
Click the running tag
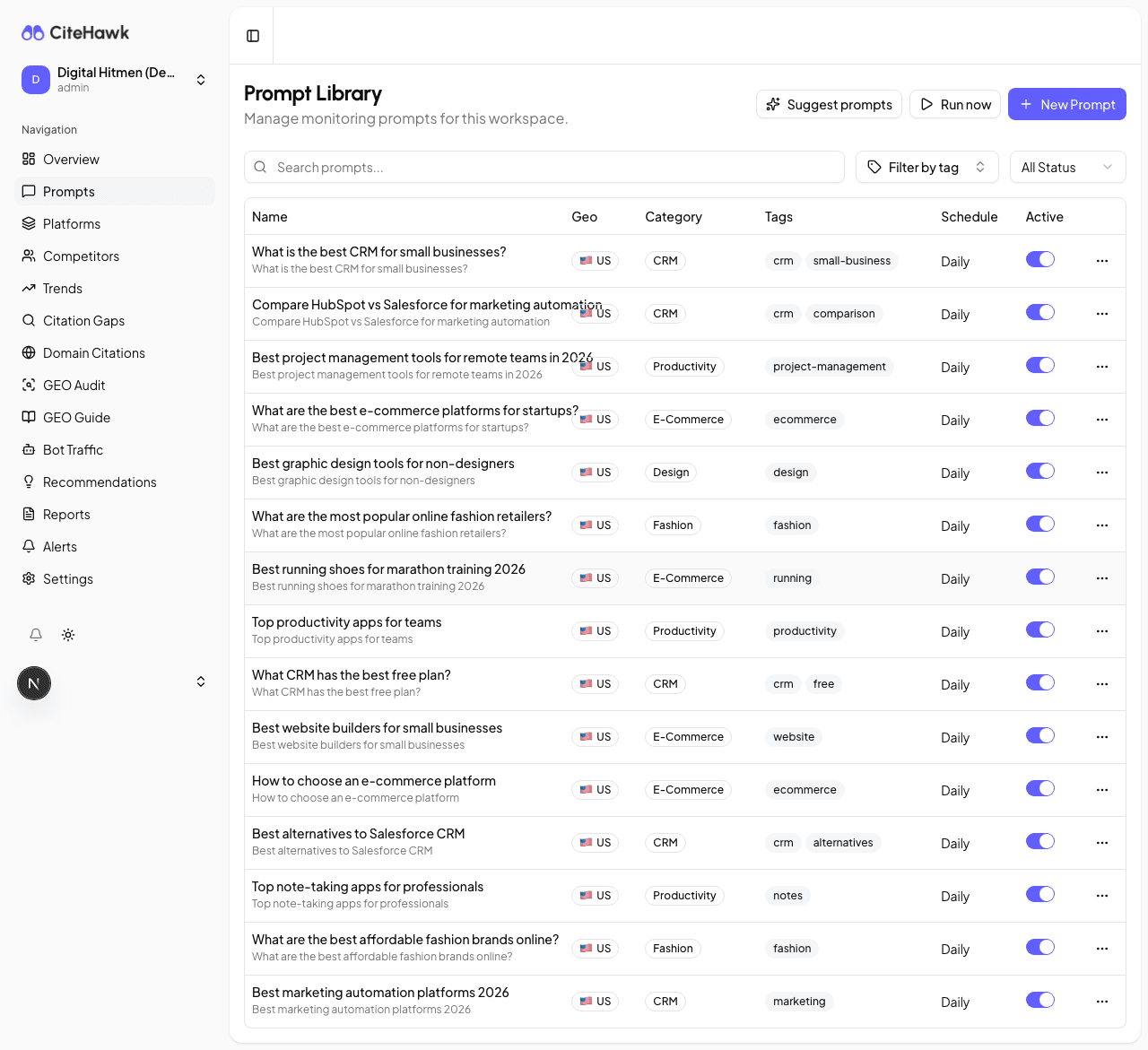tap(793, 578)
